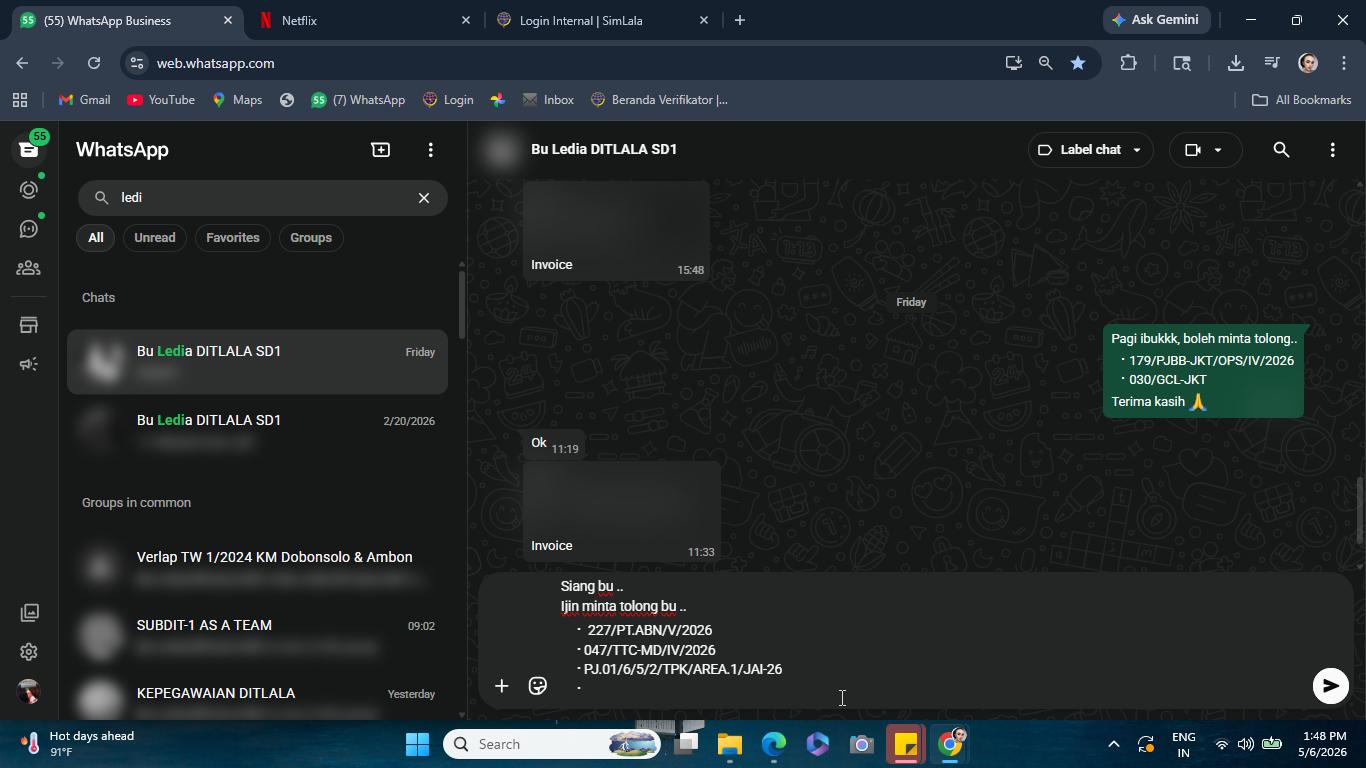The width and height of the screenshot is (1366, 768).
Task: Open WhatsApp settings gear icon
Action: (29, 652)
